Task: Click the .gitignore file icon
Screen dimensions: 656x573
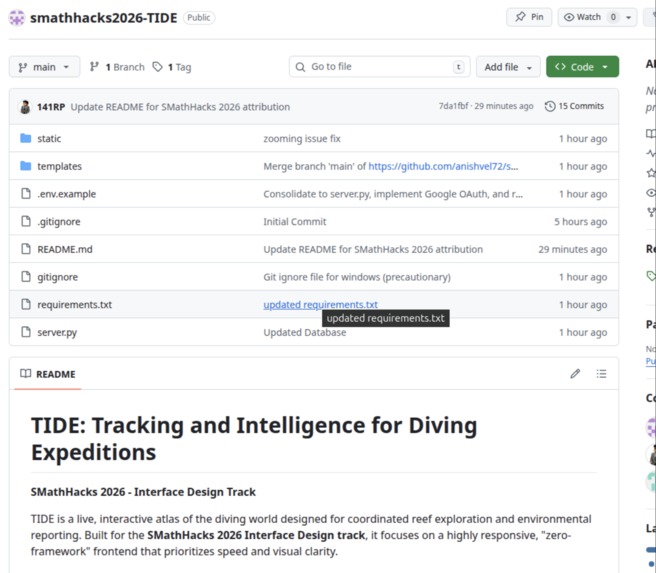Action: pos(26,221)
